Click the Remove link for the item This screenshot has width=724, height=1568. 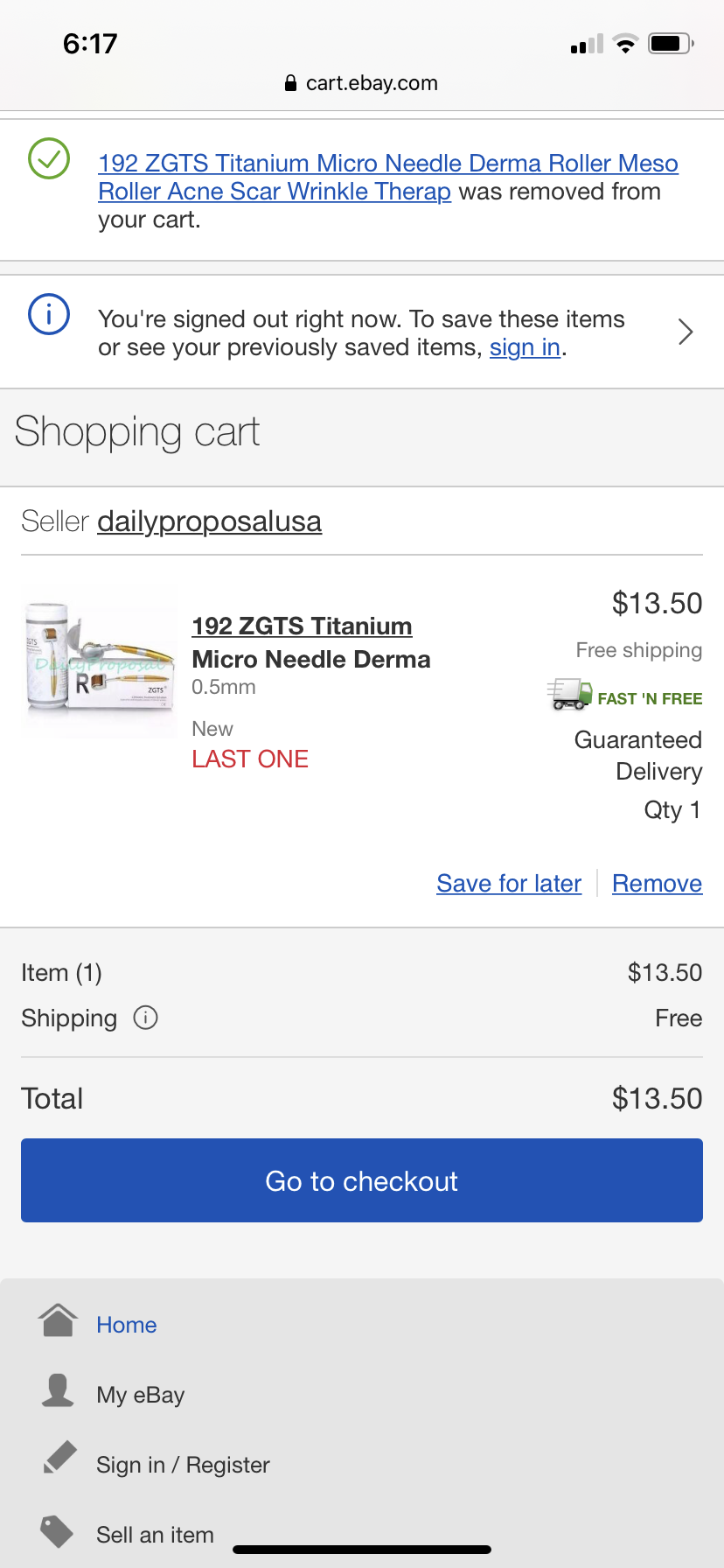657,884
